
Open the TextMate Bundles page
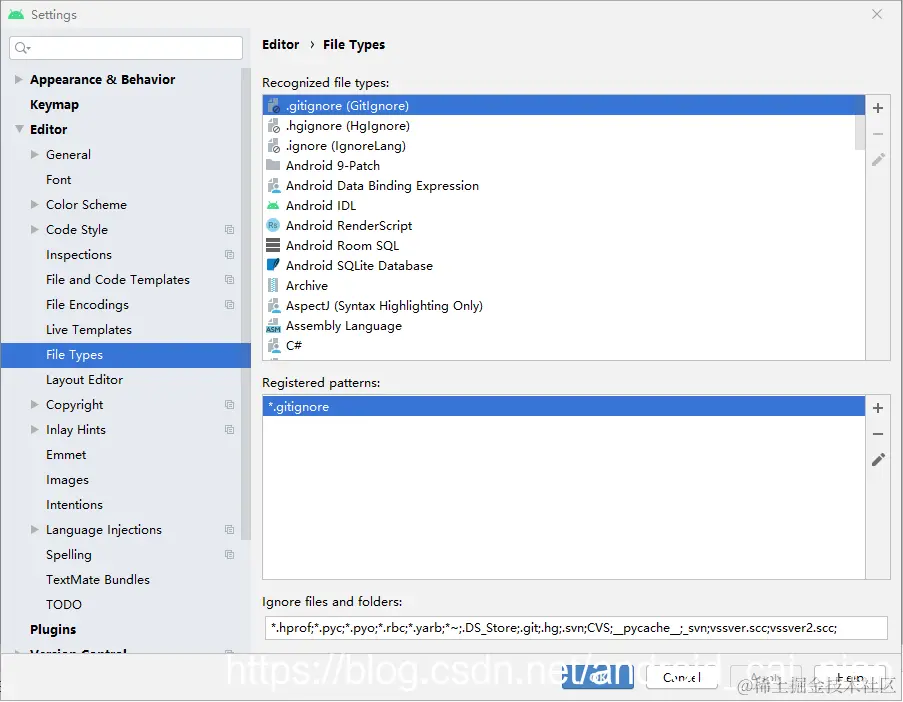[x=98, y=579]
